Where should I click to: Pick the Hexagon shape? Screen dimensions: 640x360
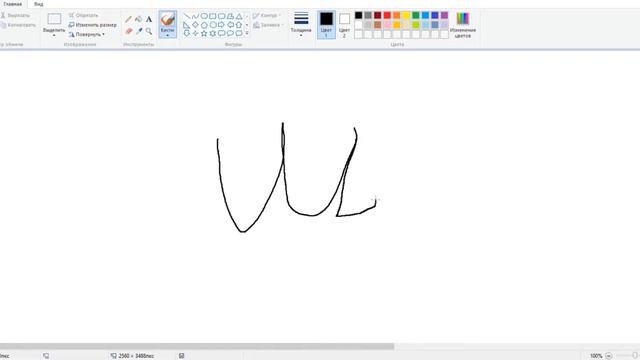coord(213,25)
